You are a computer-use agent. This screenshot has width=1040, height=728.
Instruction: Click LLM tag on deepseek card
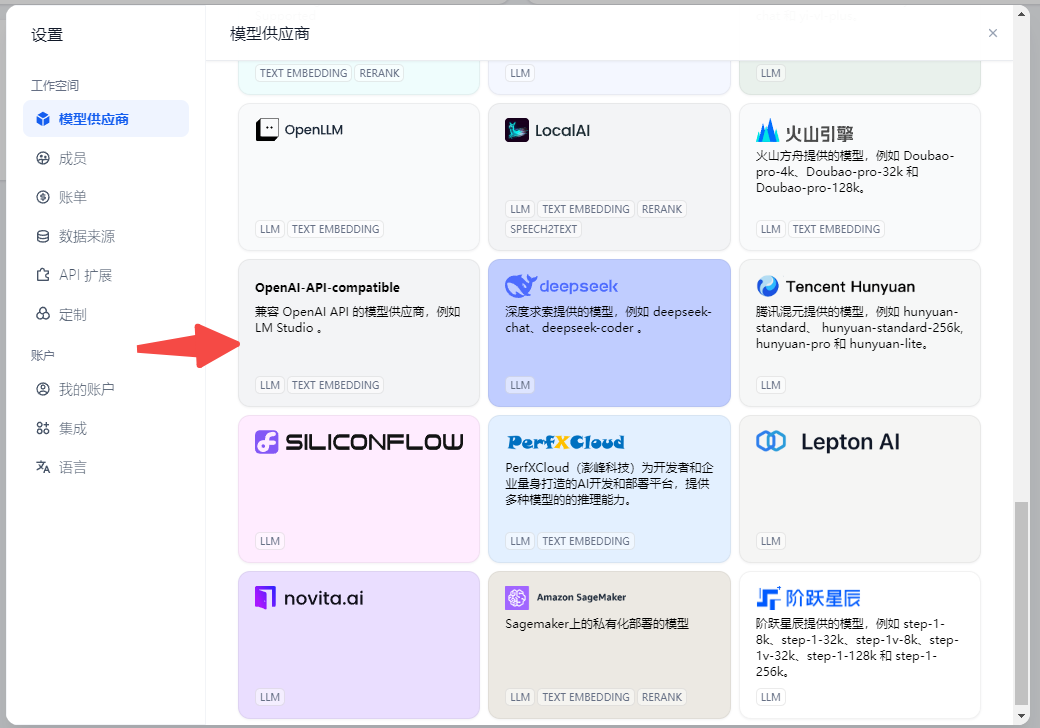(x=520, y=385)
